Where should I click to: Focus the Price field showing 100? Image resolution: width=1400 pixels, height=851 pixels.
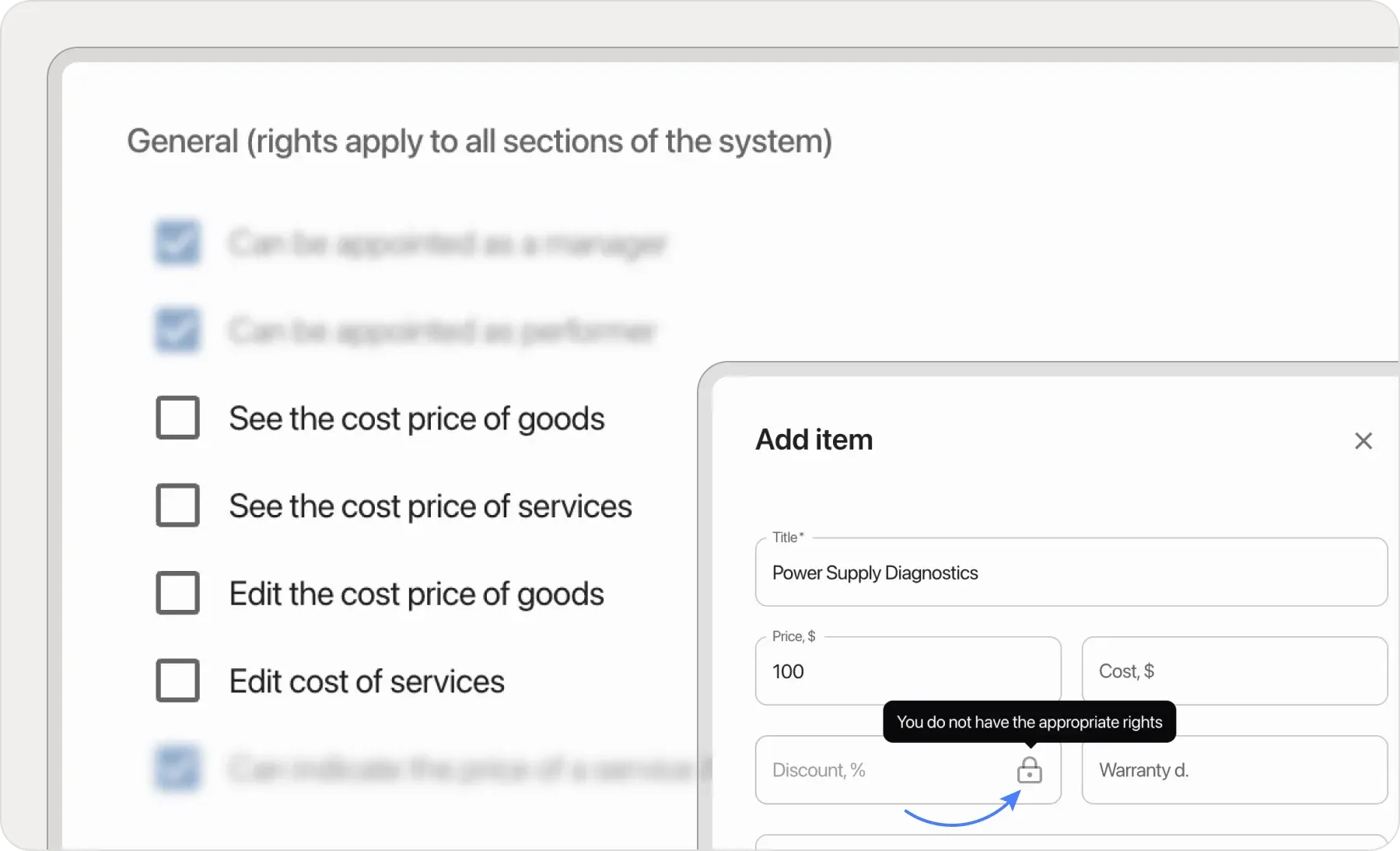coord(907,671)
